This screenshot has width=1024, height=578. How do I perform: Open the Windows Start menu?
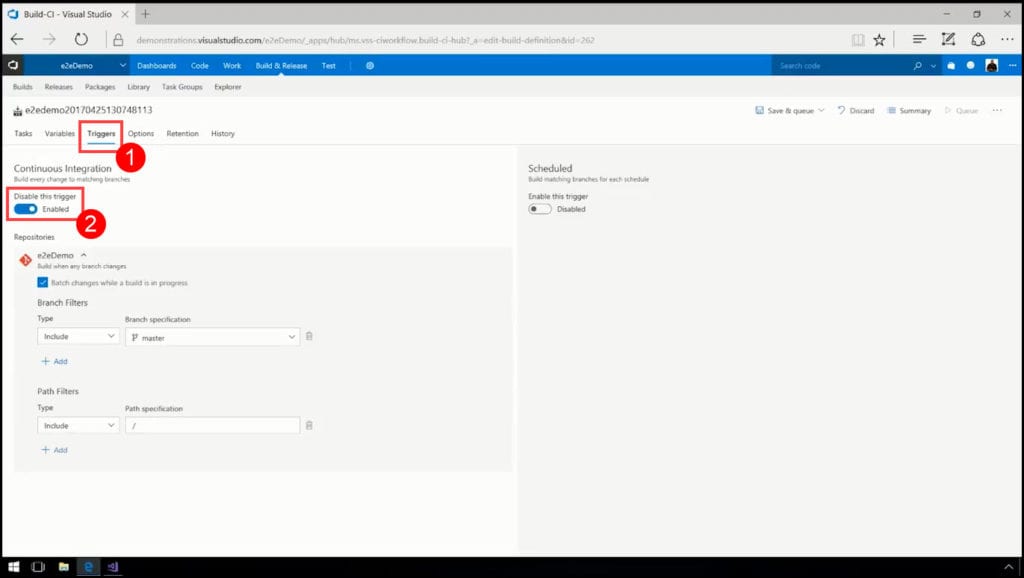pyautogui.click(x=14, y=566)
